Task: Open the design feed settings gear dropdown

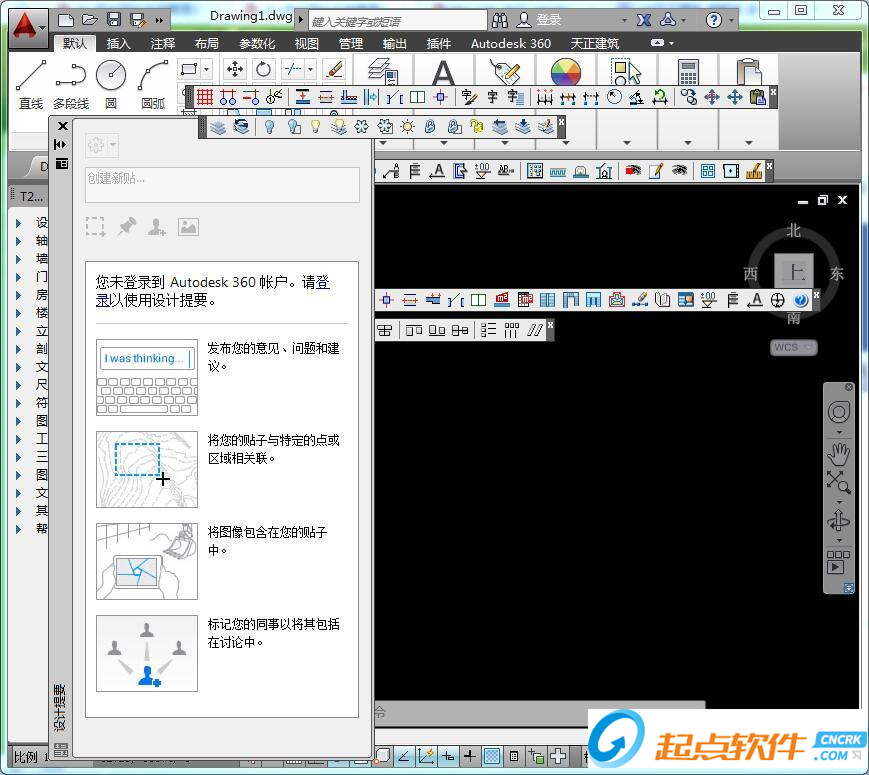Action: coord(101,145)
